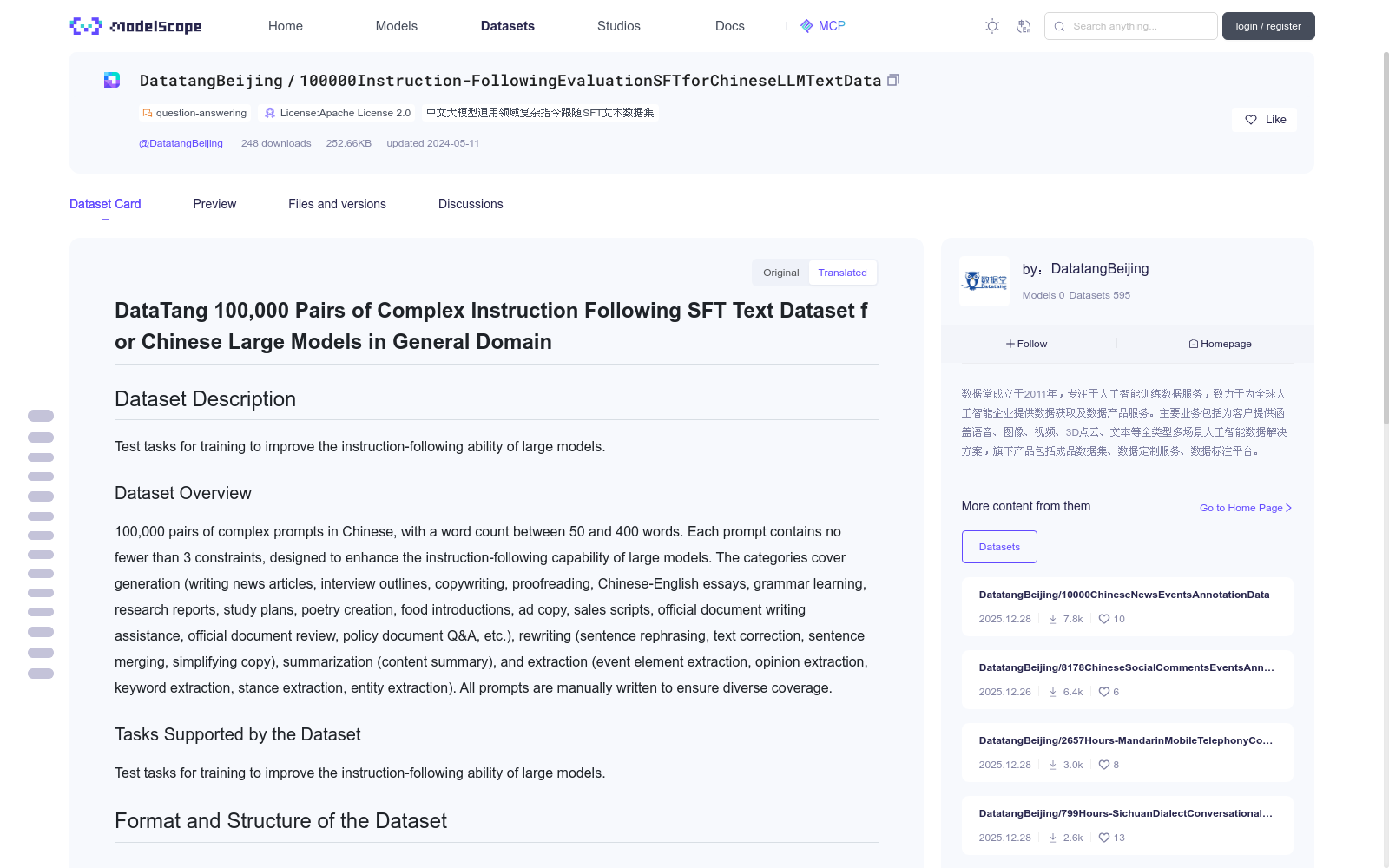This screenshot has height=868, width=1389.
Task: Click License: Apache License 2.0 tag
Action: coord(338,113)
